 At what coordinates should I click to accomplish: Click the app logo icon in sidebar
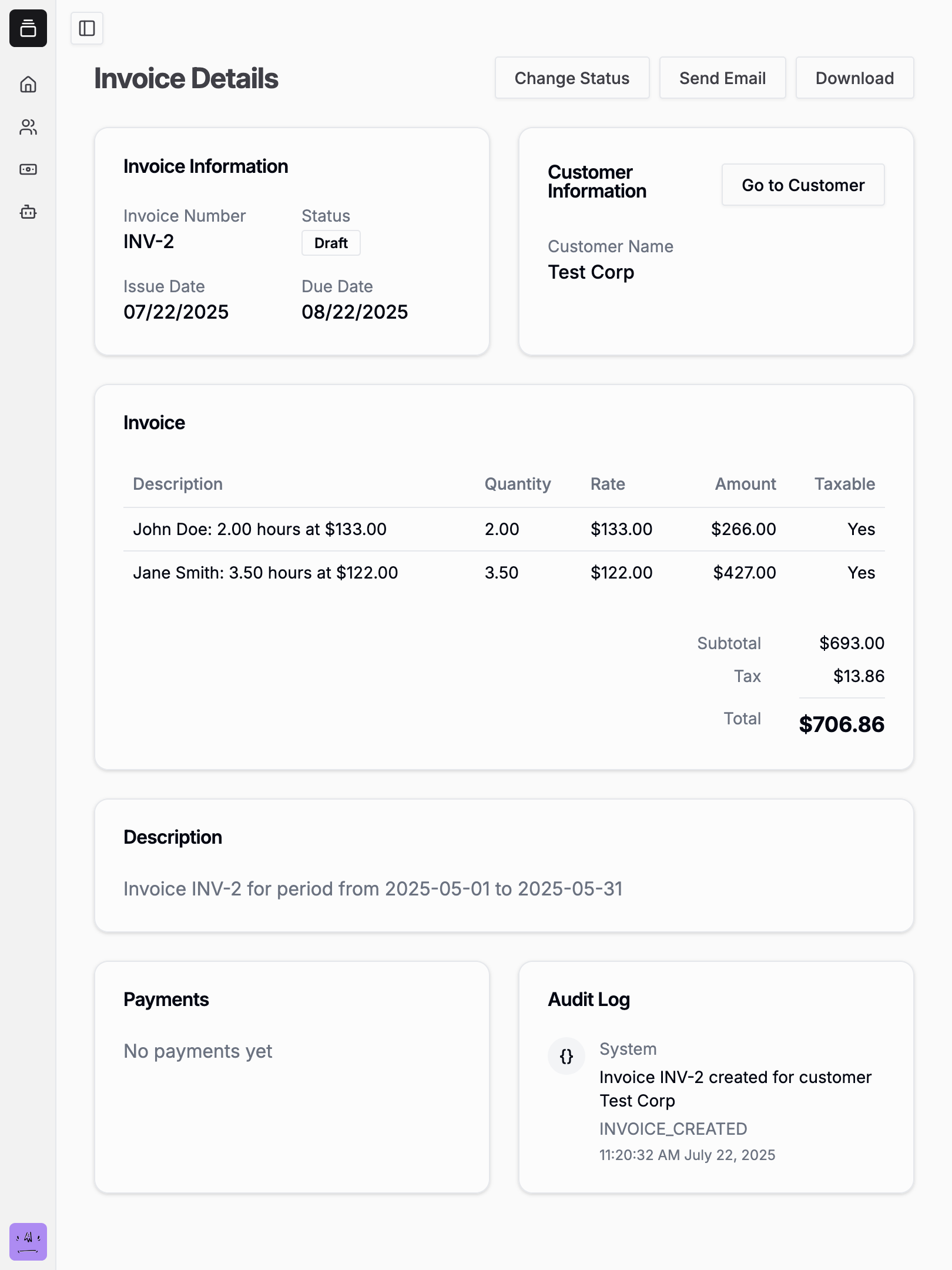[28, 28]
